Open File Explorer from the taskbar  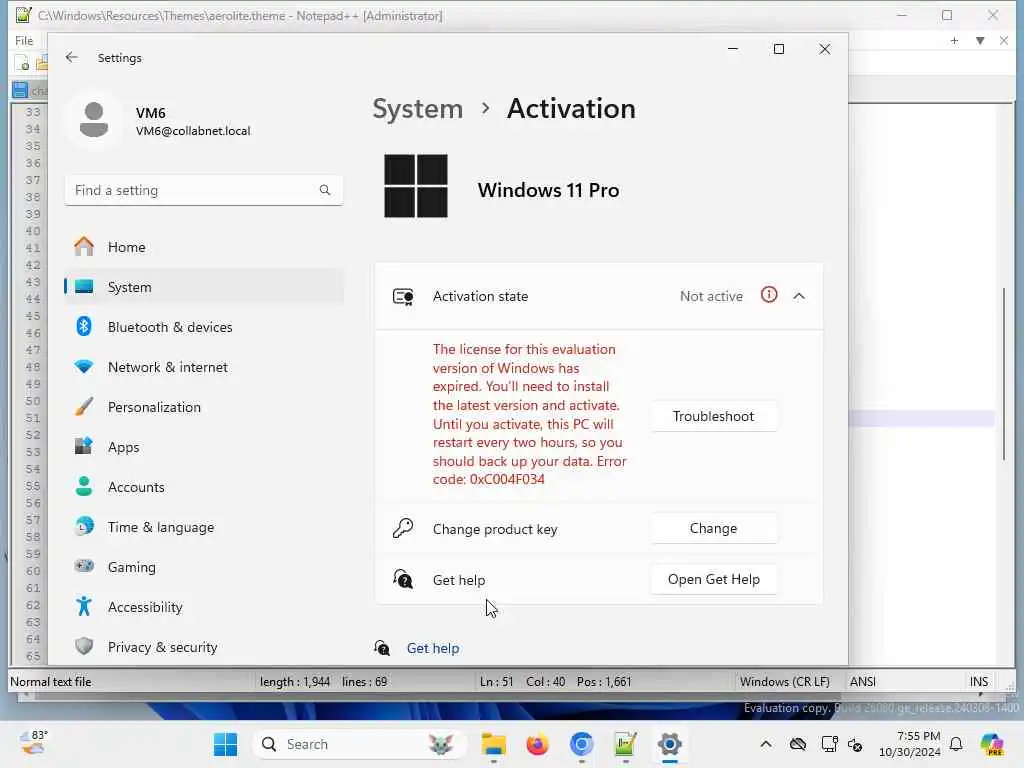[x=494, y=744]
